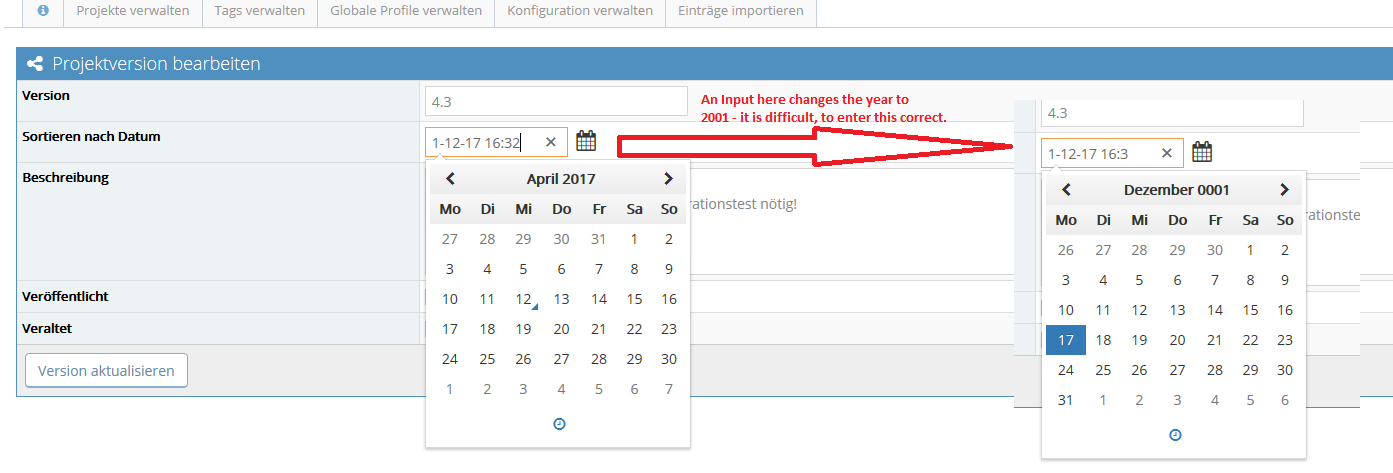
Task: Click the info icon tab
Action: click(x=43, y=11)
